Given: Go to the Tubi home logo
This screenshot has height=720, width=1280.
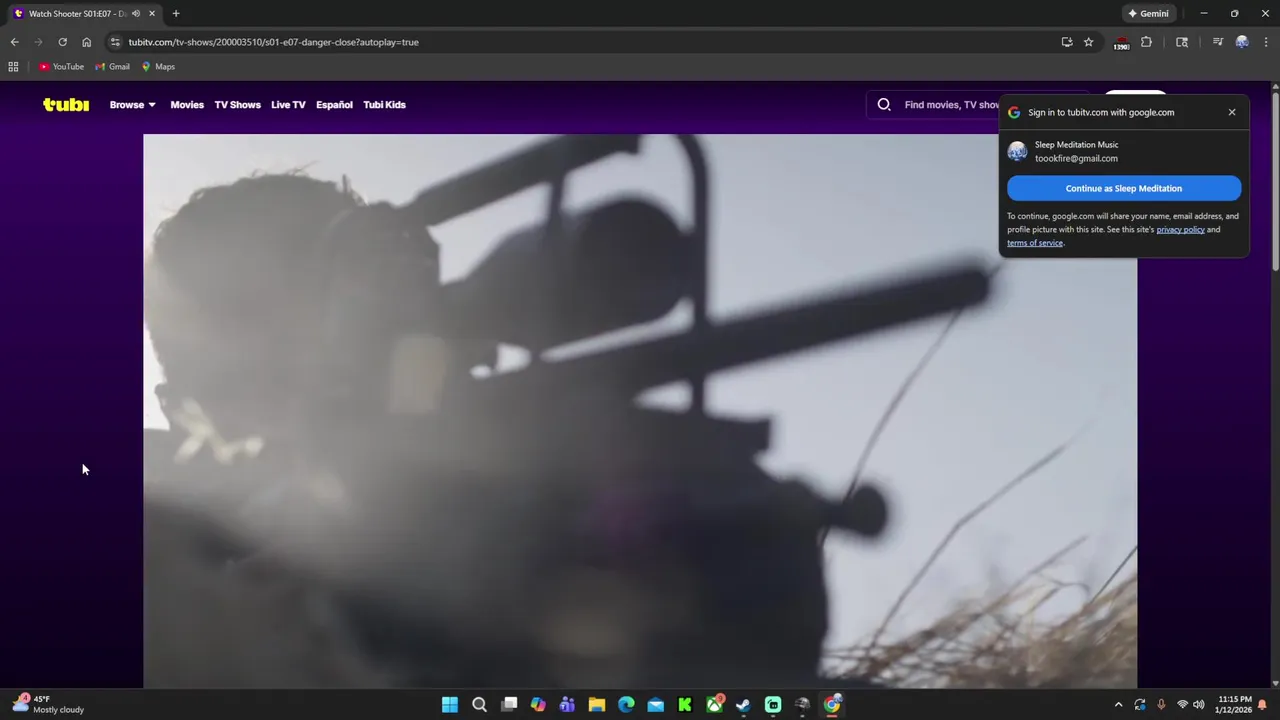Looking at the screenshot, I should click(x=66, y=104).
